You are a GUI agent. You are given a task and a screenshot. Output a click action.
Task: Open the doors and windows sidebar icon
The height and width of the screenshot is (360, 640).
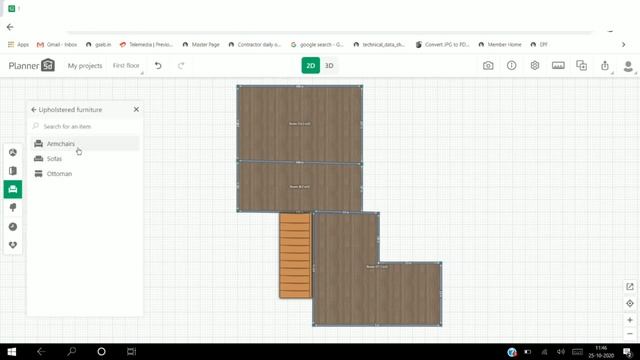click(13, 171)
